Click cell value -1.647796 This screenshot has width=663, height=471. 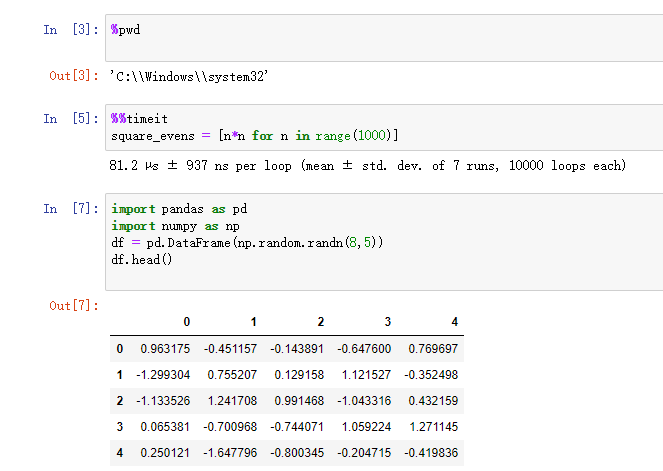click(230, 453)
